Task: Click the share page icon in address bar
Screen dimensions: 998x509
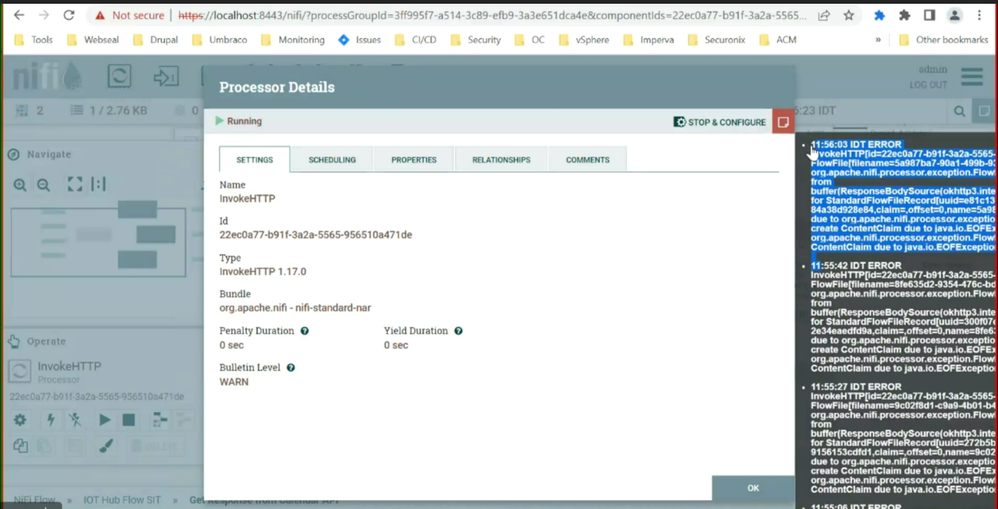Action: (x=824, y=15)
